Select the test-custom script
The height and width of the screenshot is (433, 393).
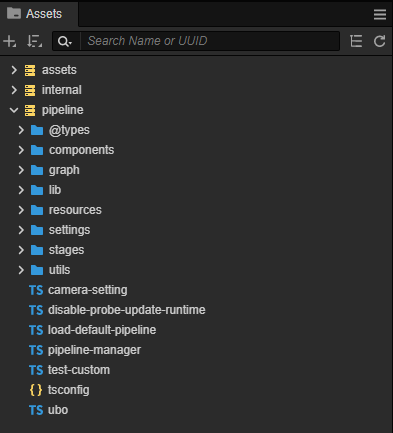pyautogui.click(x=79, y=370)
